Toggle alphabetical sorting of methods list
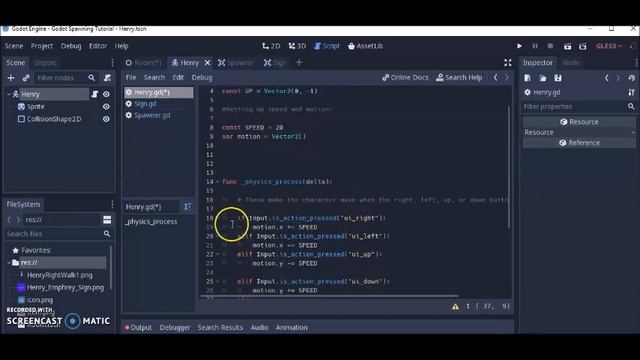This screenshot has height=360, width=640. 187,207
